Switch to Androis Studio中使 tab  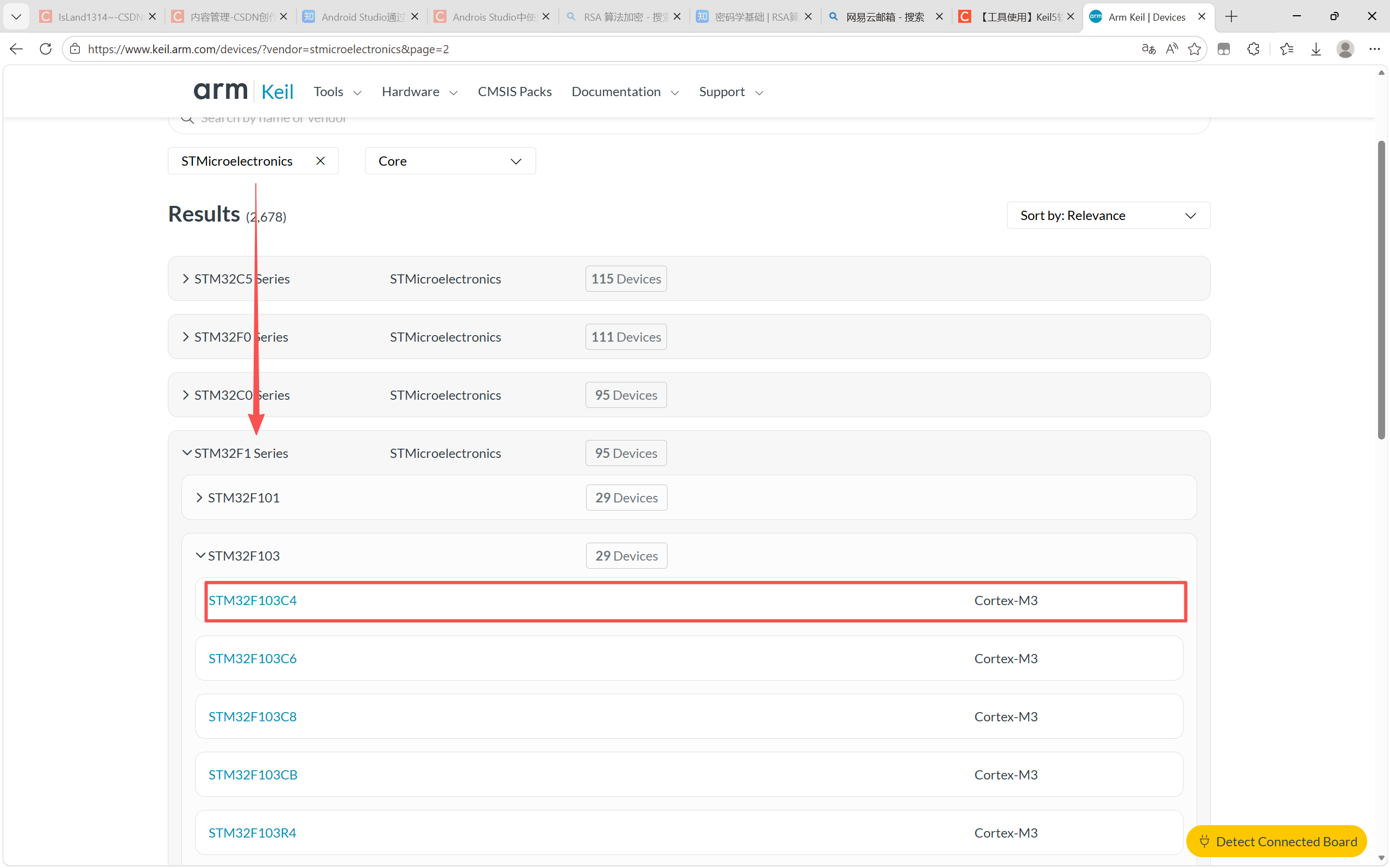(493, 17)
